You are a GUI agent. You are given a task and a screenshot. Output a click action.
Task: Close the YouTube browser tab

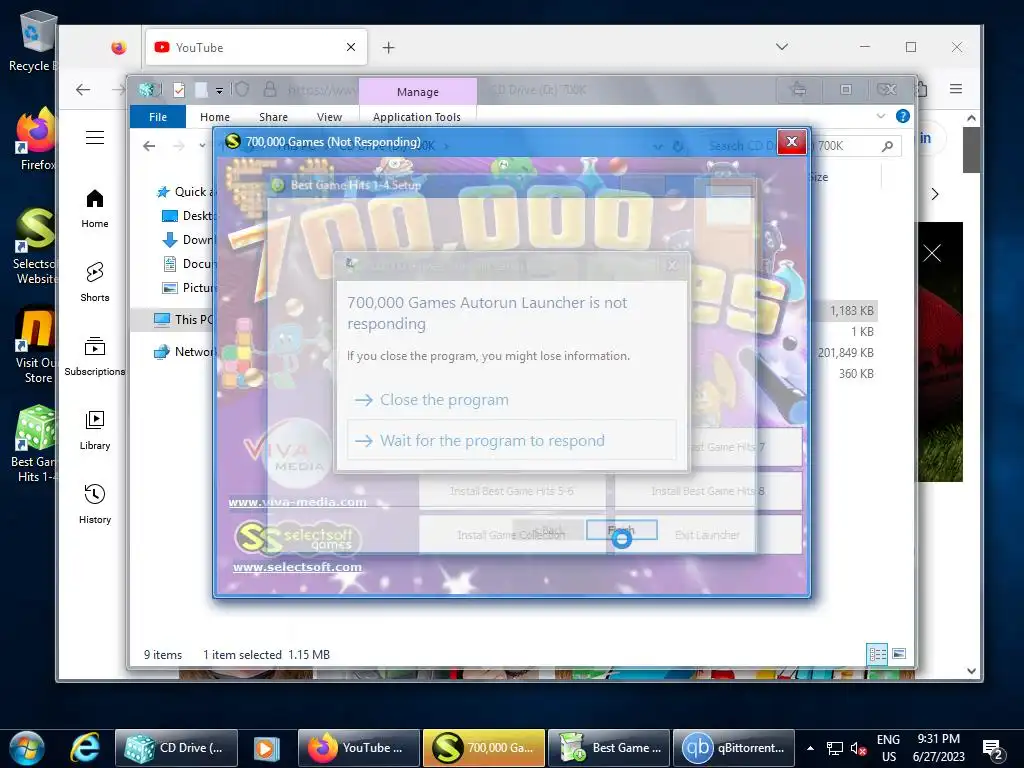[x=351, y=47]
